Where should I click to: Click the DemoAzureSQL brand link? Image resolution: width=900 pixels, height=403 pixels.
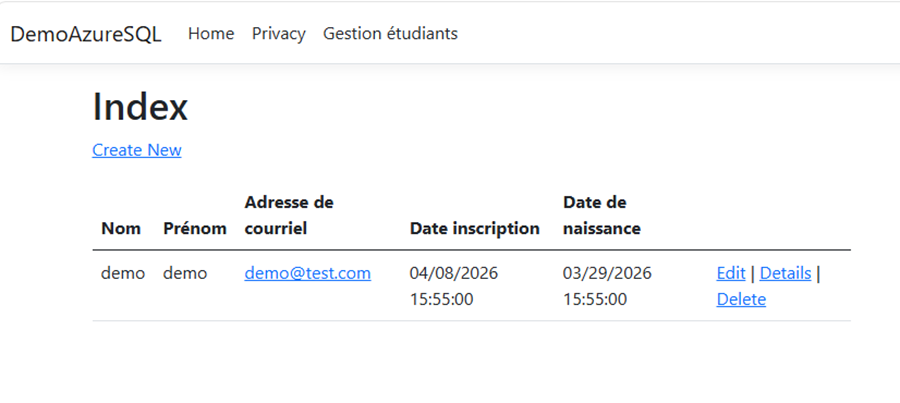click(85, 34)
